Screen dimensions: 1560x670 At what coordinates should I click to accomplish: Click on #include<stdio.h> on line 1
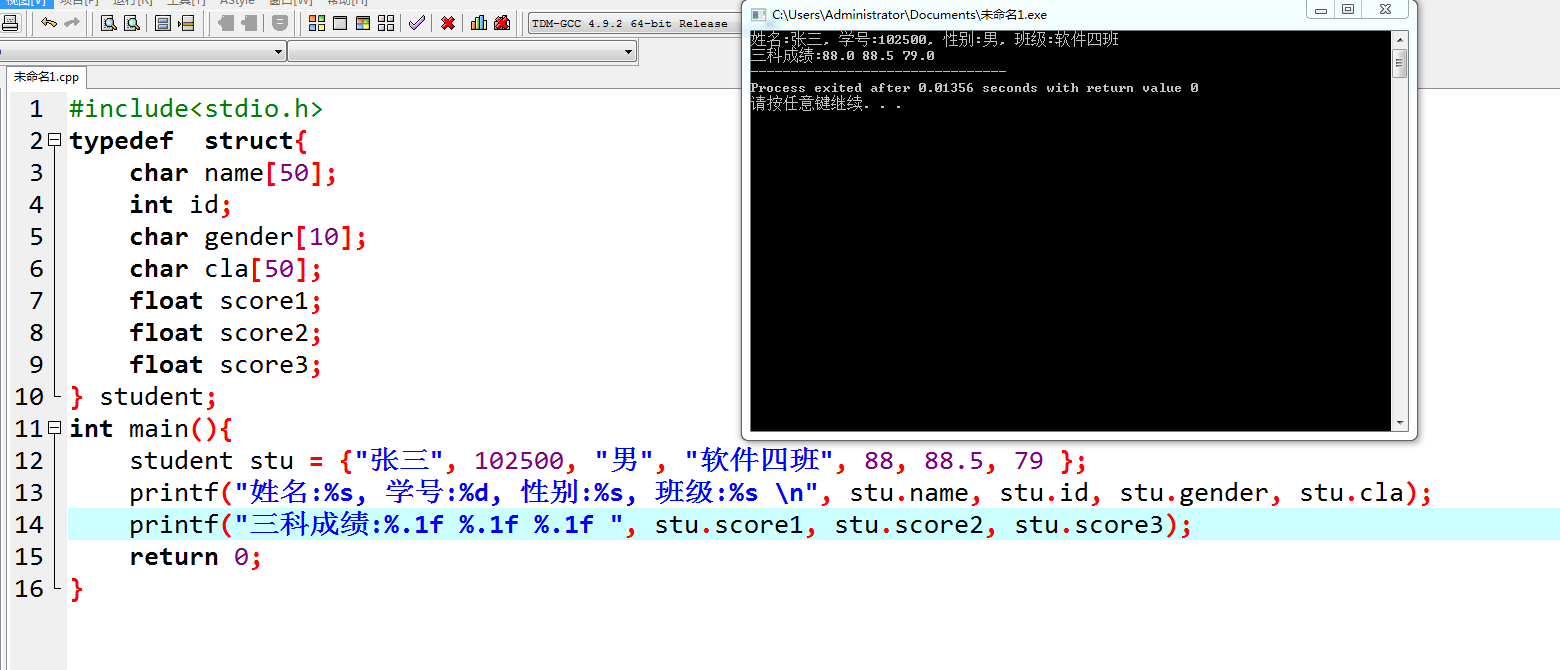tap(196, 108)
